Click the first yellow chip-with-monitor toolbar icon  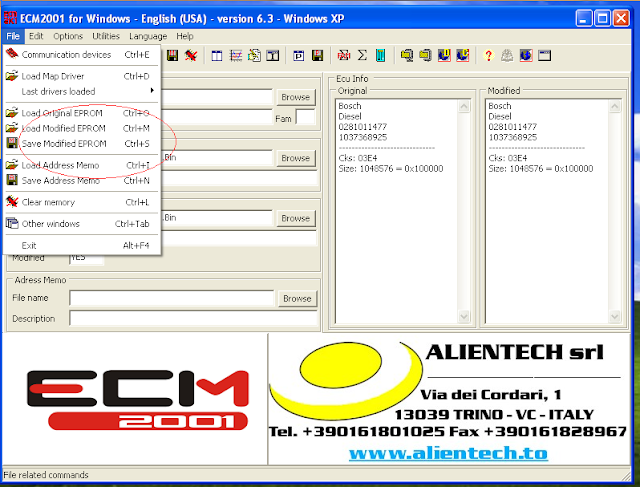coord(407,55)
